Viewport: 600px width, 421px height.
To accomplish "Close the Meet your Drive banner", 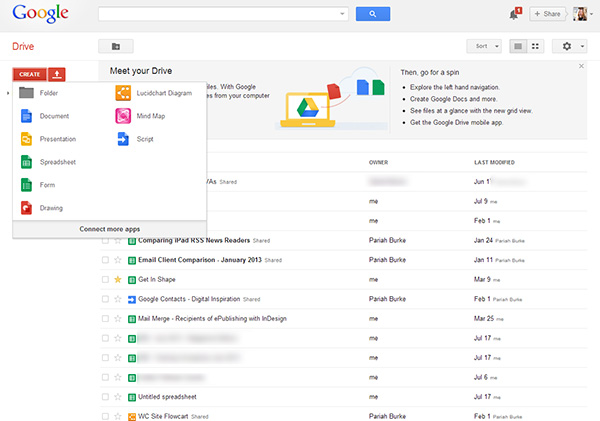I will pyautogui.click(x=582, y=66).
